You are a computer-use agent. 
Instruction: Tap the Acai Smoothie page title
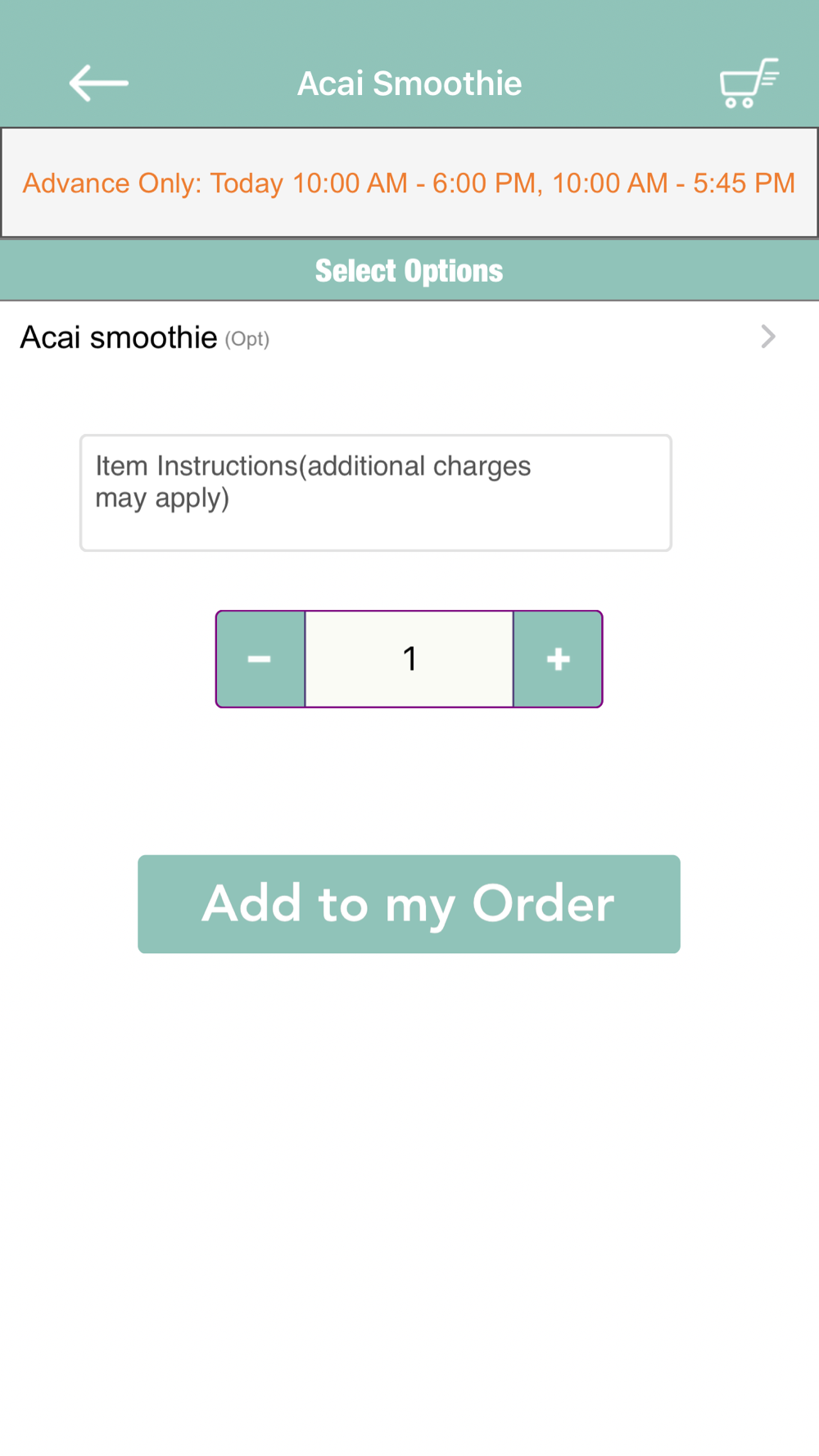(409, 84)
